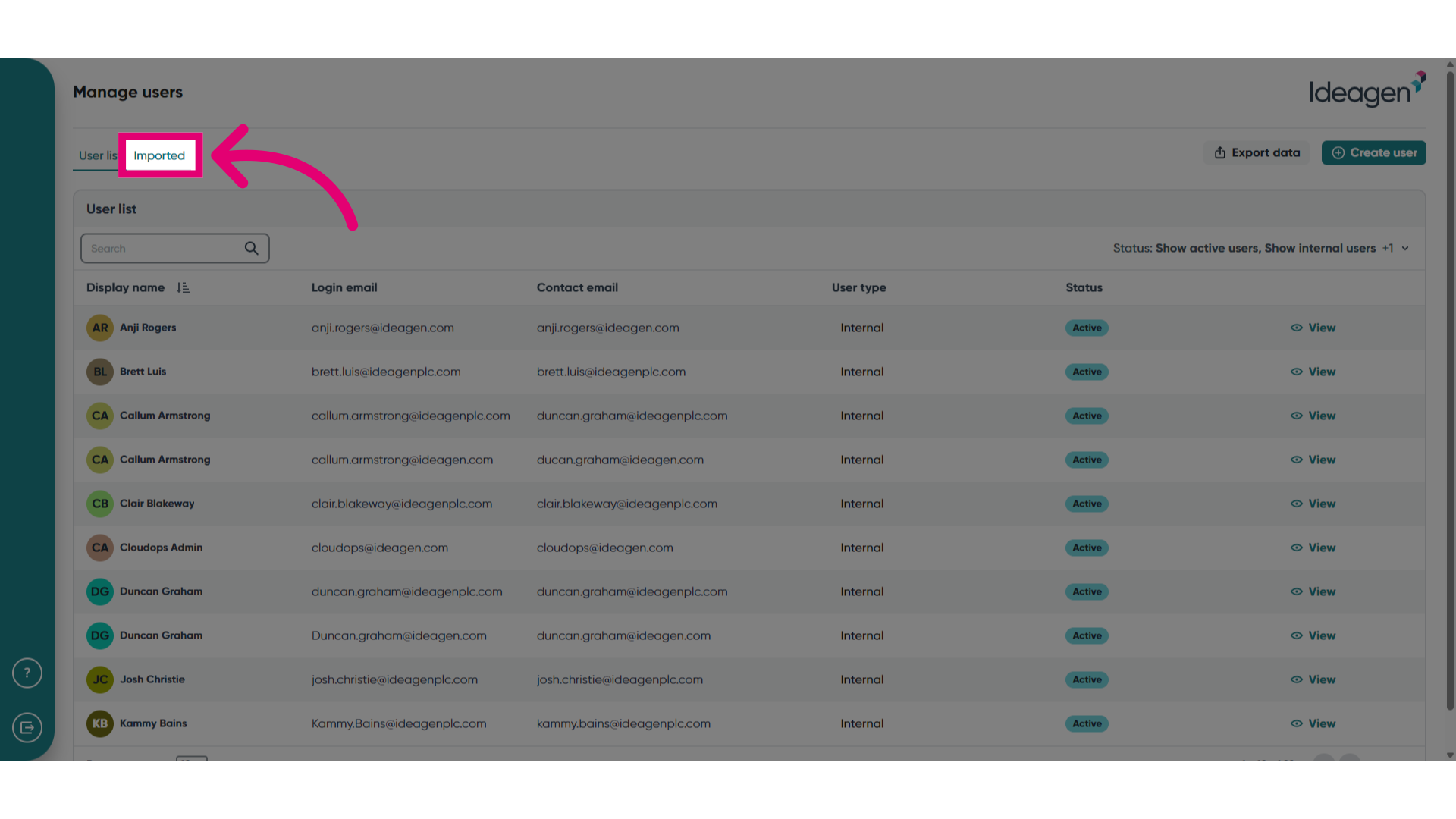Click Active badge for Anji Rogers

point(1087,328)
